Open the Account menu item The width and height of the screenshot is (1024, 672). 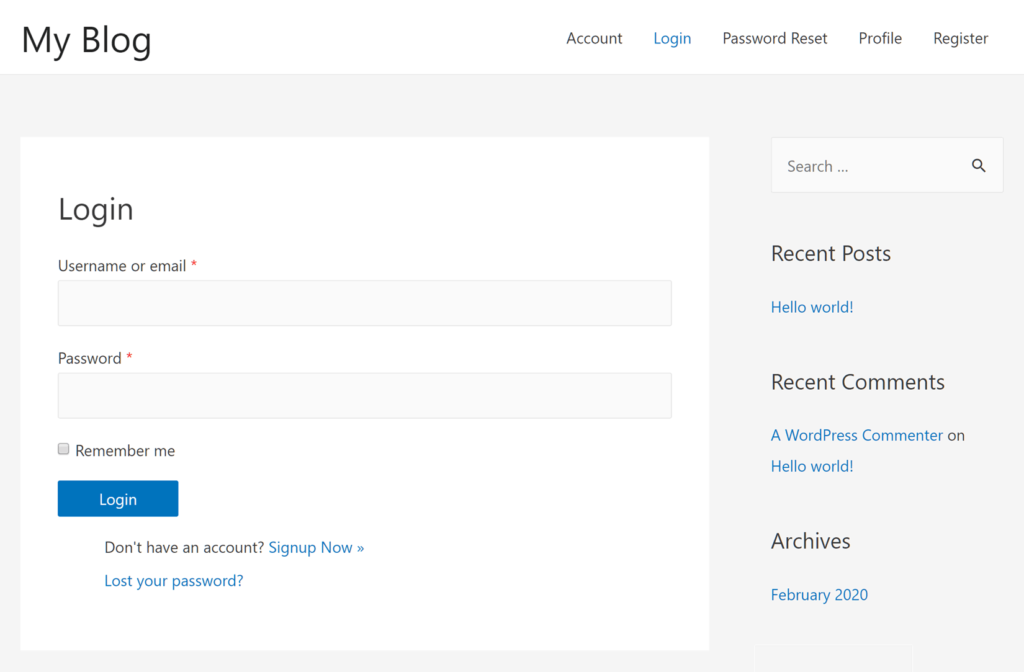(x=594, y=38)
